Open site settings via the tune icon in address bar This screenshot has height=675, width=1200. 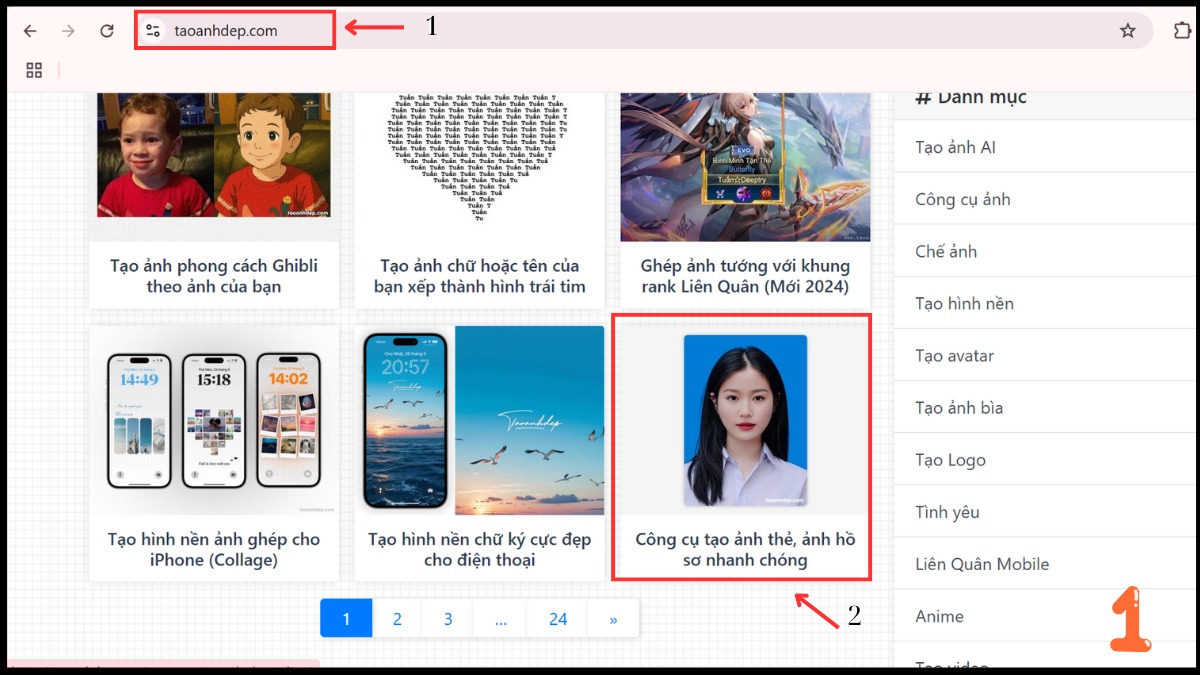152,30
